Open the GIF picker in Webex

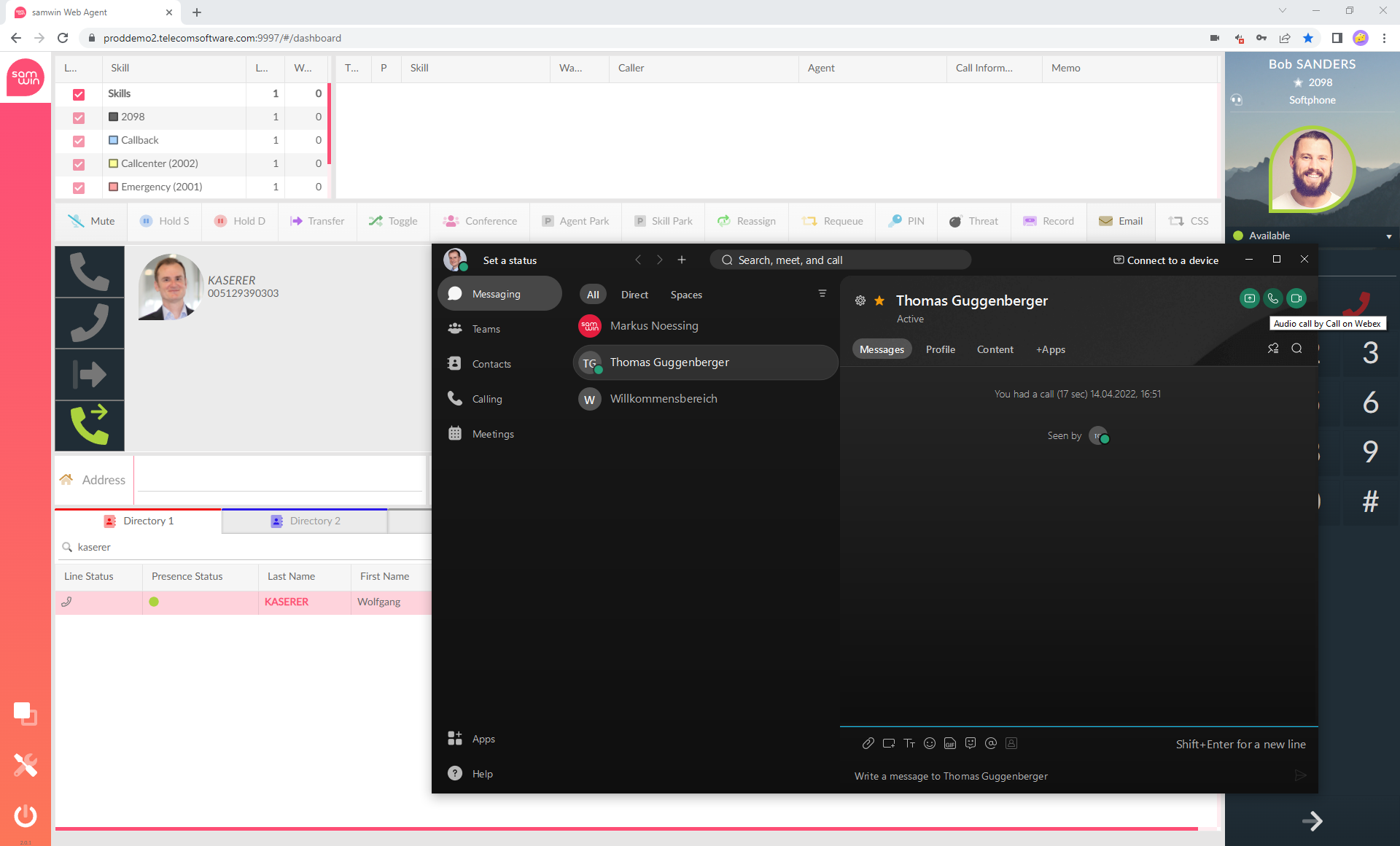pos(950,743)
